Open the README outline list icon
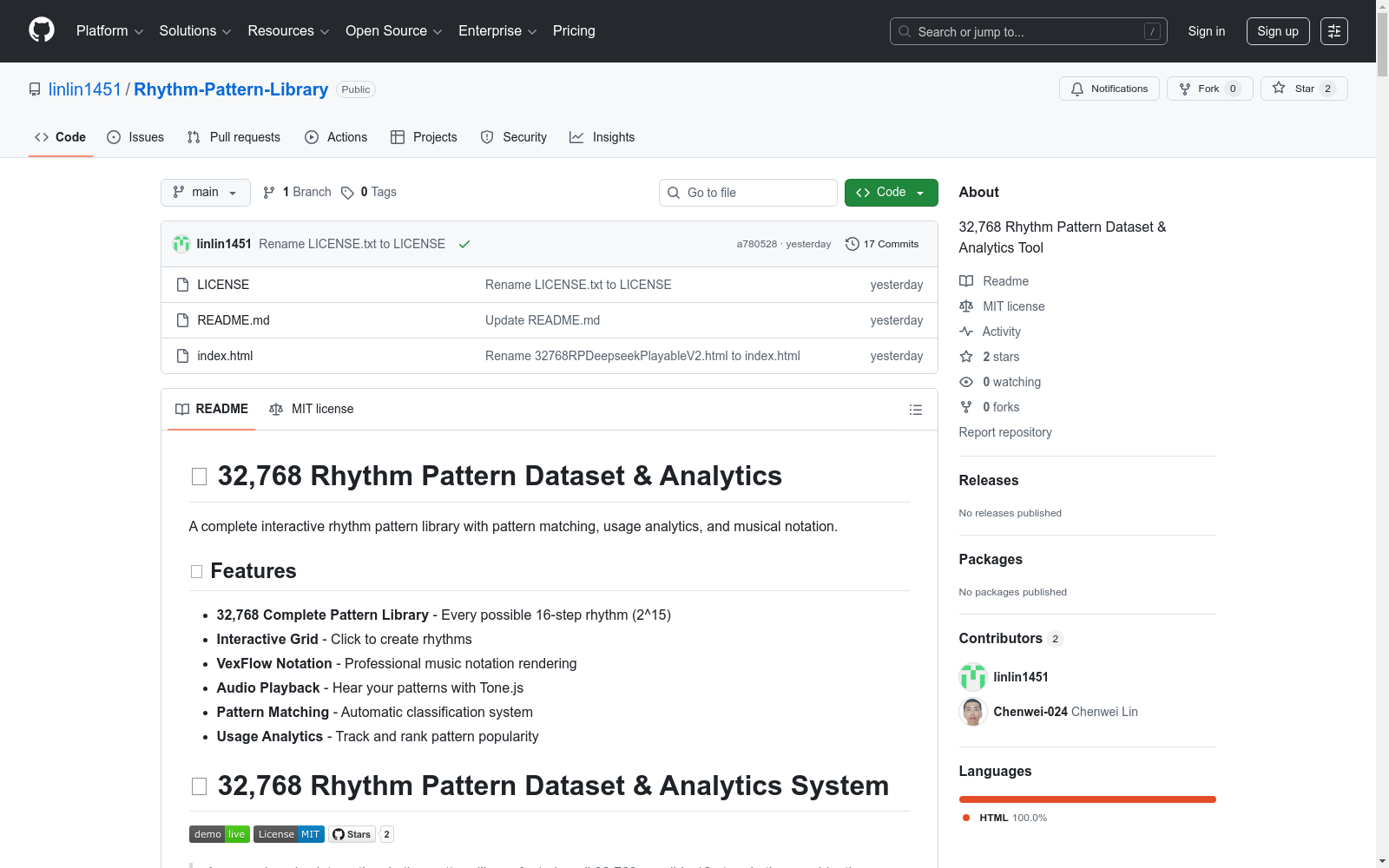The height and width of the screenshot is (868, 1389). point(916,410)
